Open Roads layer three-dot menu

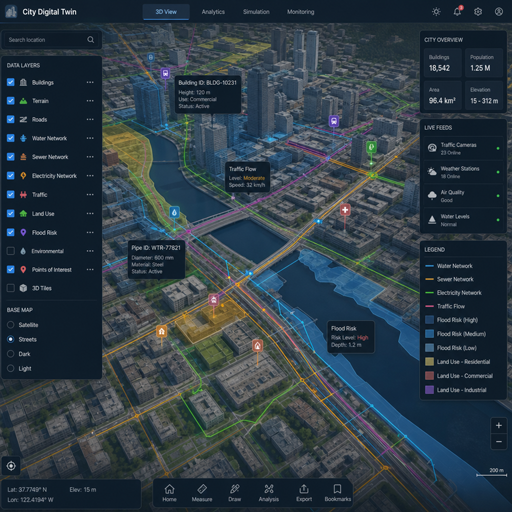[x=90, y=119]
